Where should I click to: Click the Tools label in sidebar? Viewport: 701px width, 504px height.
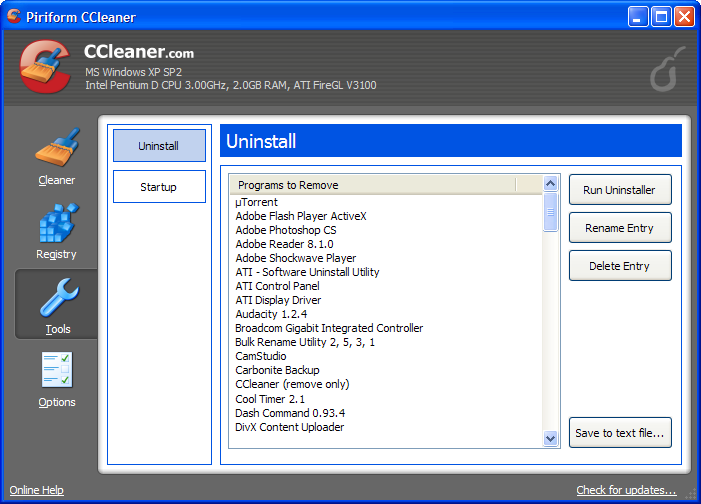click(58, 329)
